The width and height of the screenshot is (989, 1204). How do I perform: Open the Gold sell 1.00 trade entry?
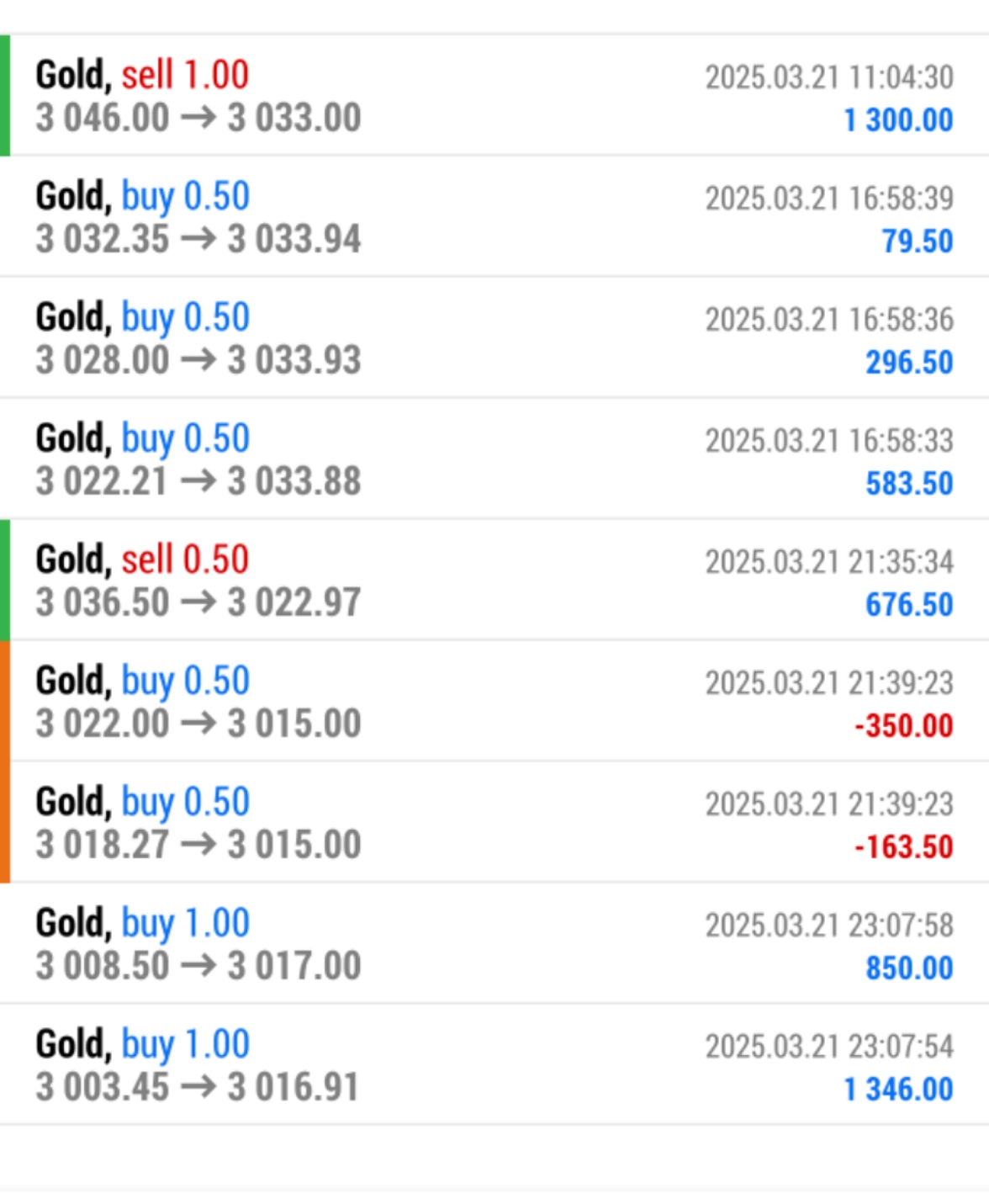142,75
